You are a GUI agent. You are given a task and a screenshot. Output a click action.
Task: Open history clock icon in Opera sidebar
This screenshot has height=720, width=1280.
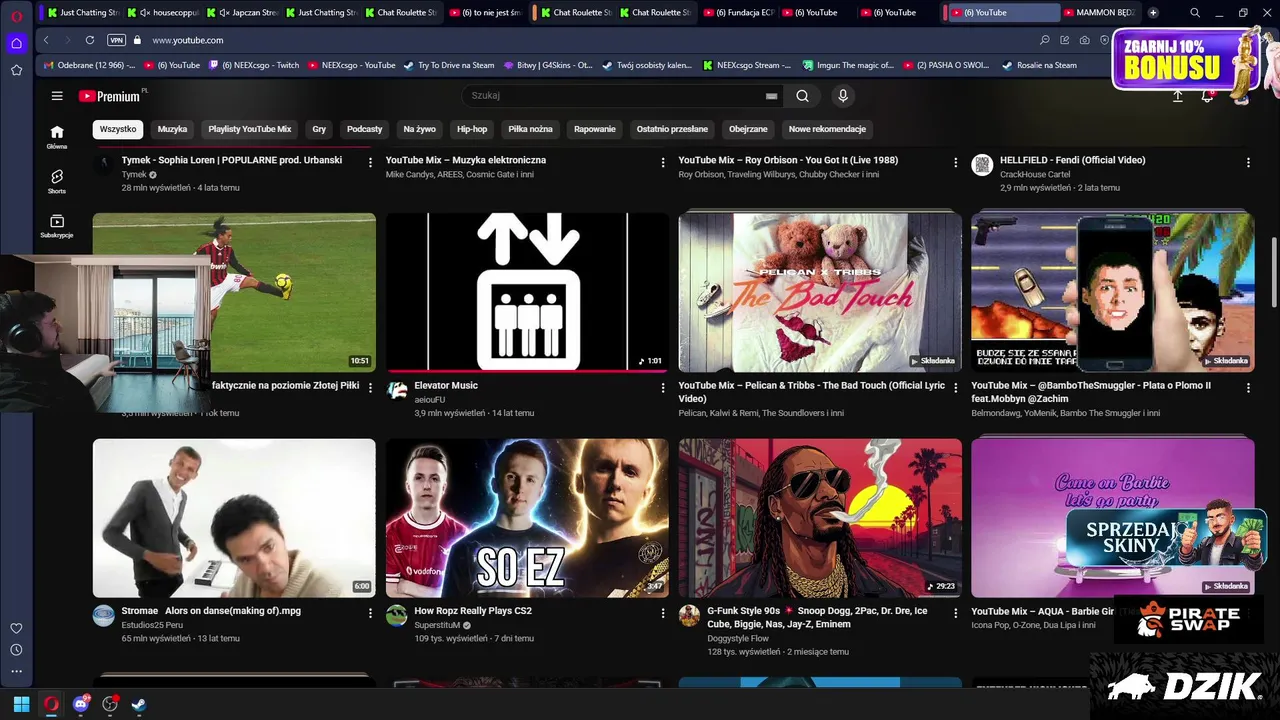(16, 650)
